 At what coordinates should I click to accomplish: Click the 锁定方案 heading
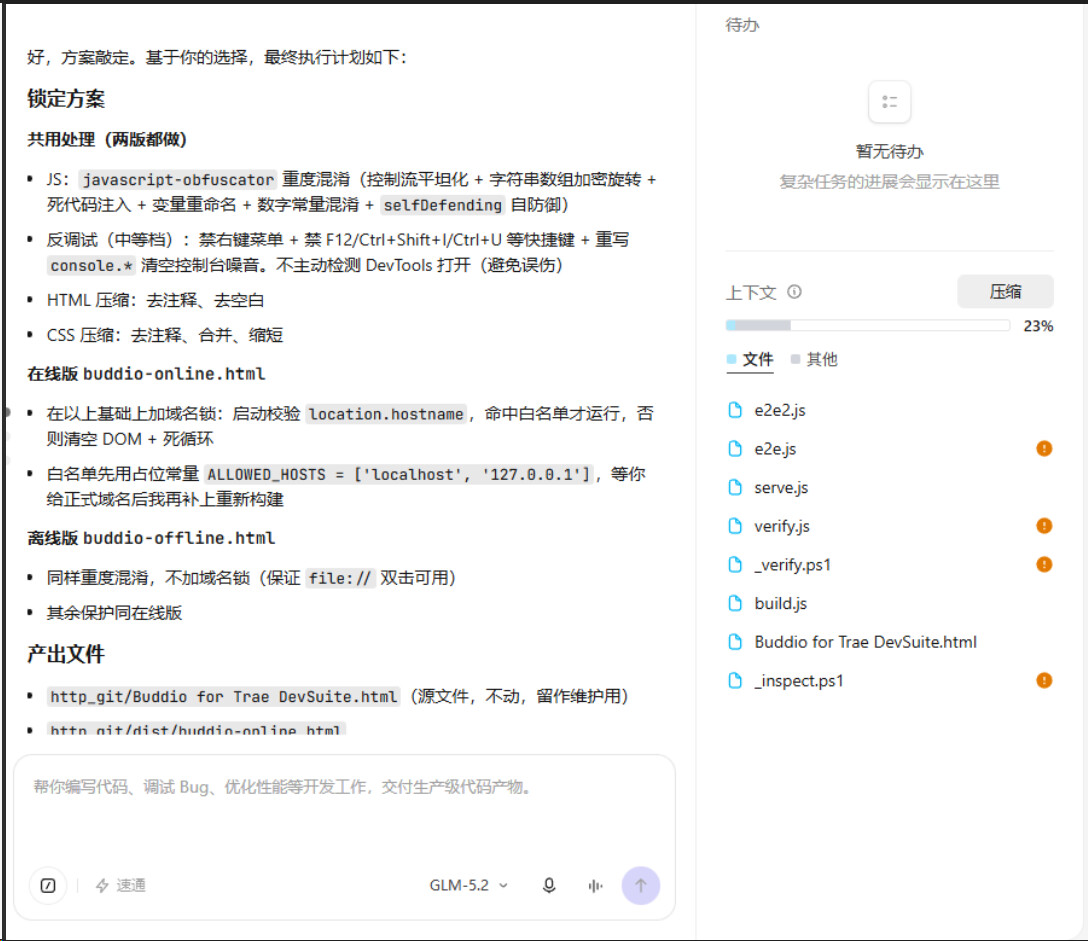point(66,99)
